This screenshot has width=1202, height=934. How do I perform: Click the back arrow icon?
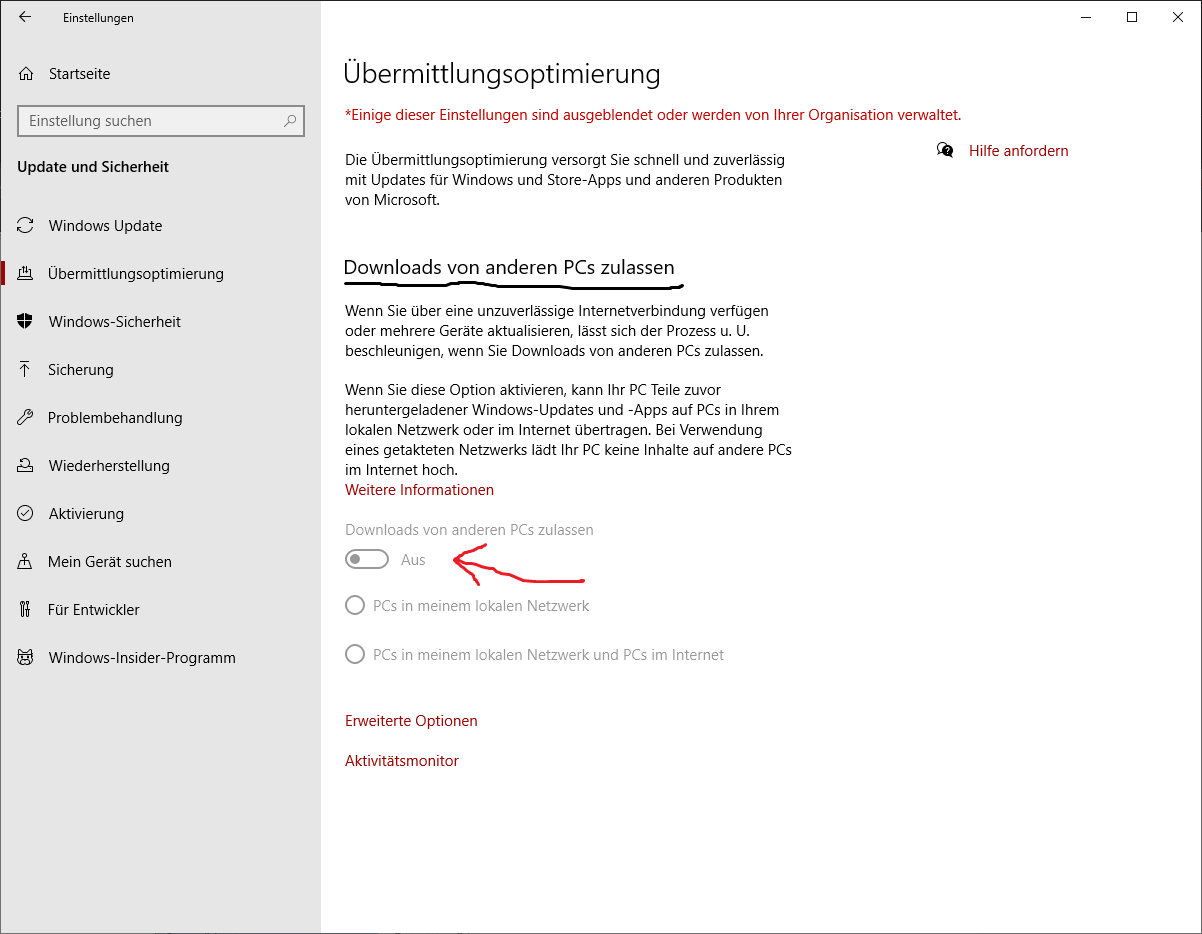point(25,17)
